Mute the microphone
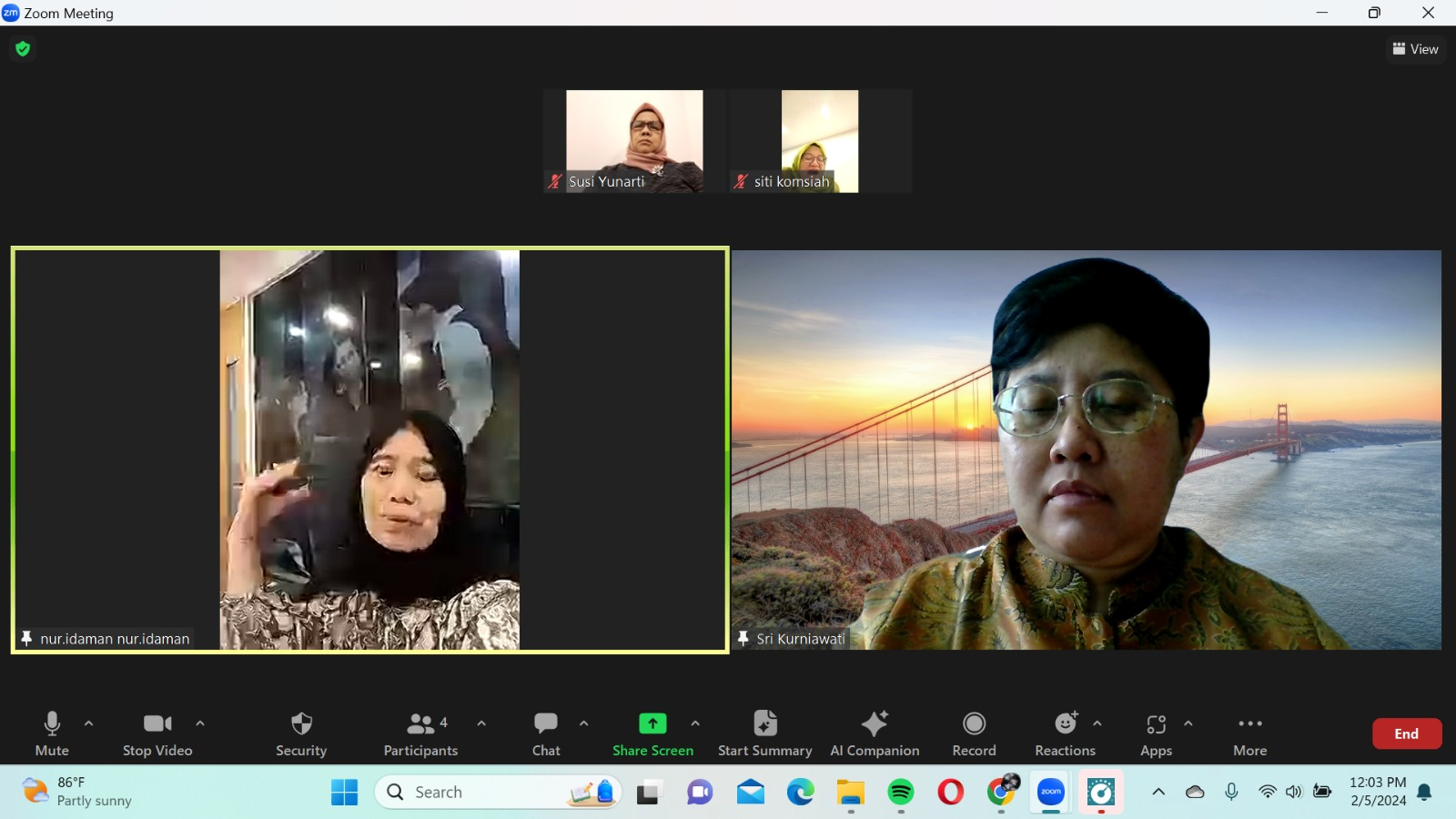Viewport: 1456px width, 819px height. coord(52,733)
